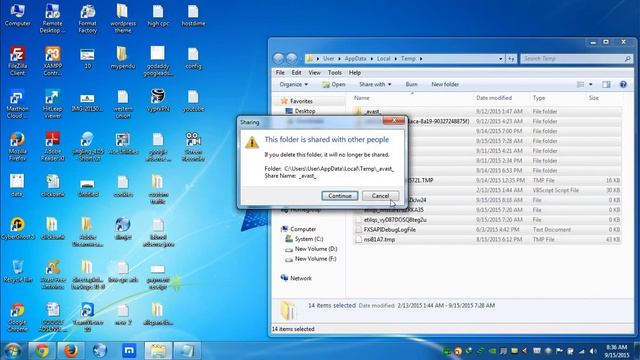Screen dimensions: 640x360
Task: Click the Explorer back navigation arrow
Action: [278, 58]
